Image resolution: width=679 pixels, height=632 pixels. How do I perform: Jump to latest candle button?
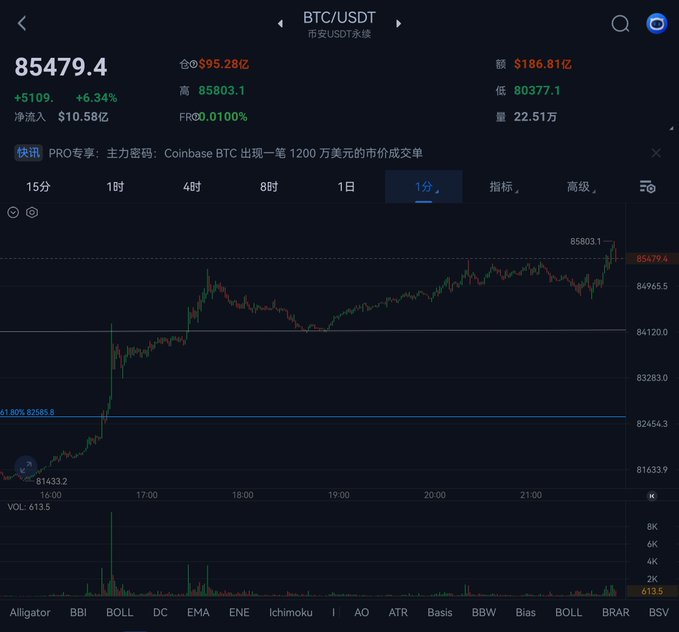pos(651,496)
